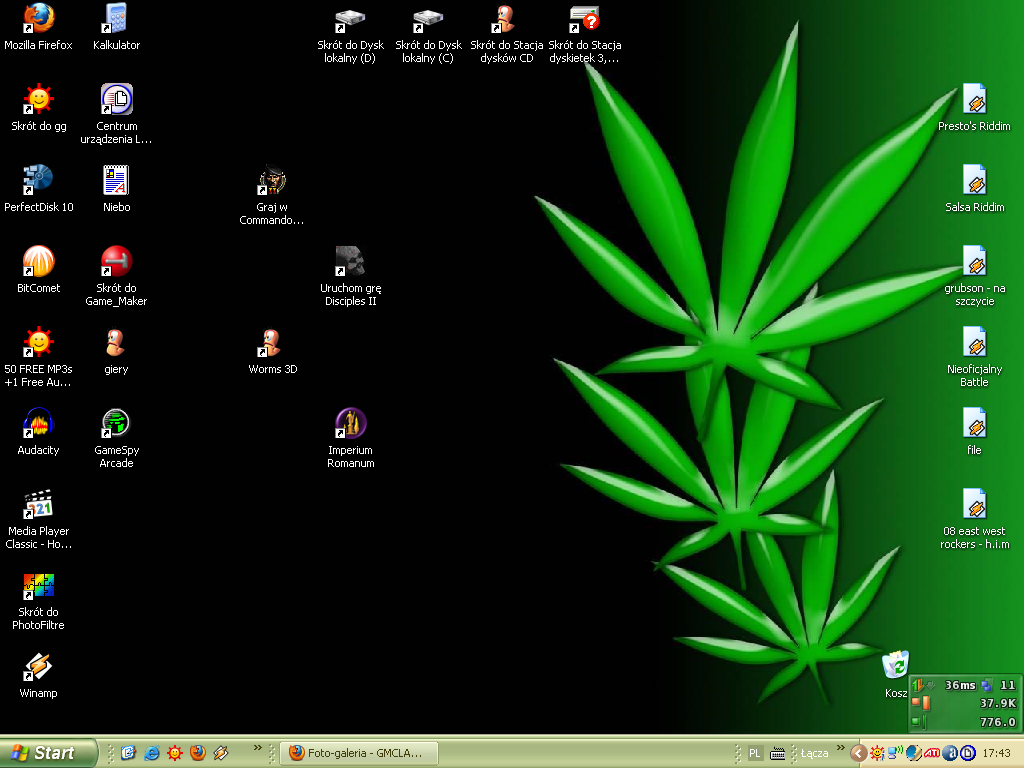1024x768 pixels.
Task: Show hidden system tray icons arrow
Action: pyautogui.click(x=858, y=753)
